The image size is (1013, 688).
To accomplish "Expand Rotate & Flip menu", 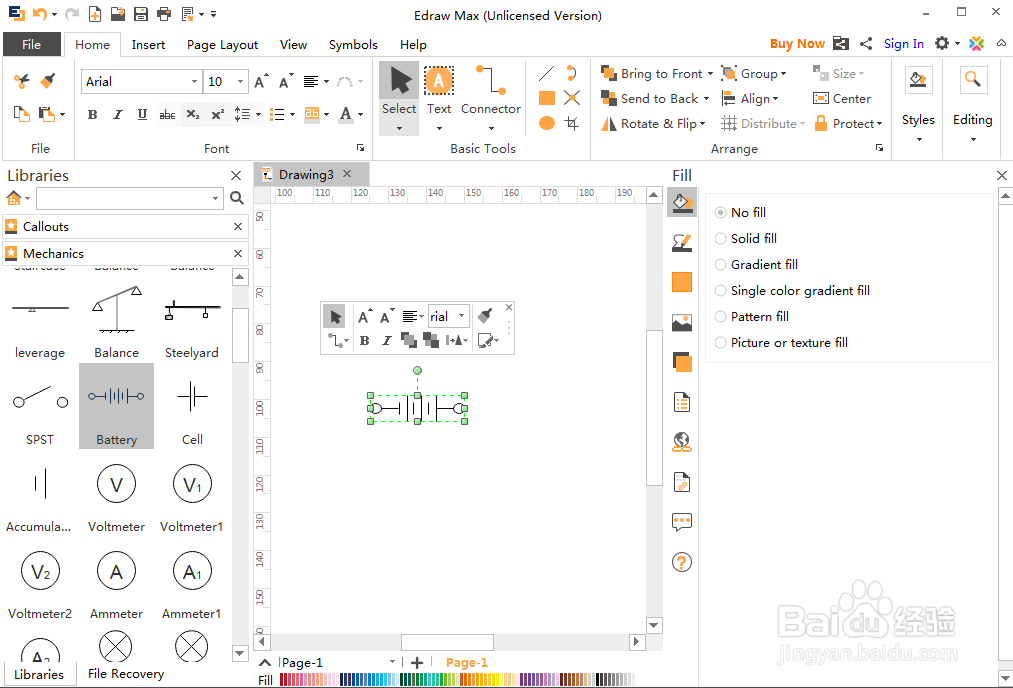I will click(702, 123).
